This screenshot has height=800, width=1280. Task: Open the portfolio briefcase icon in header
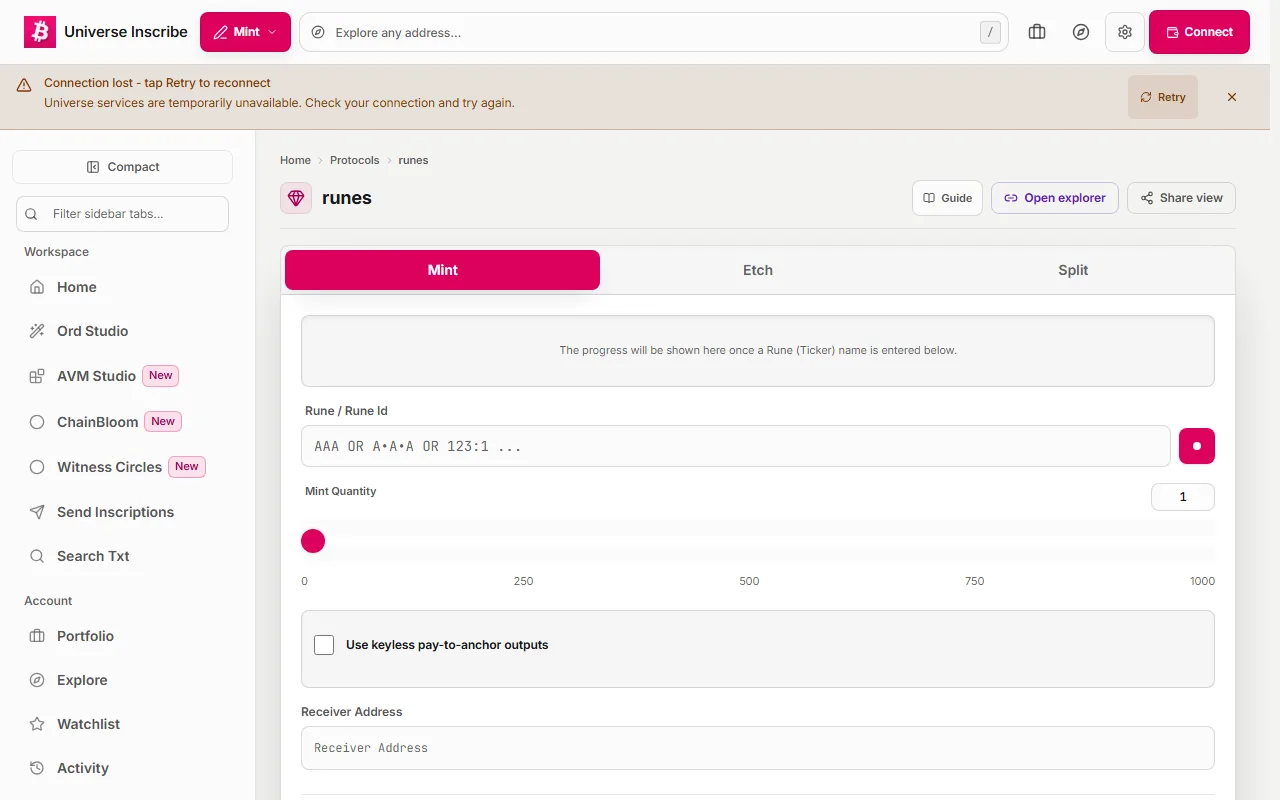coord(1037,32)
